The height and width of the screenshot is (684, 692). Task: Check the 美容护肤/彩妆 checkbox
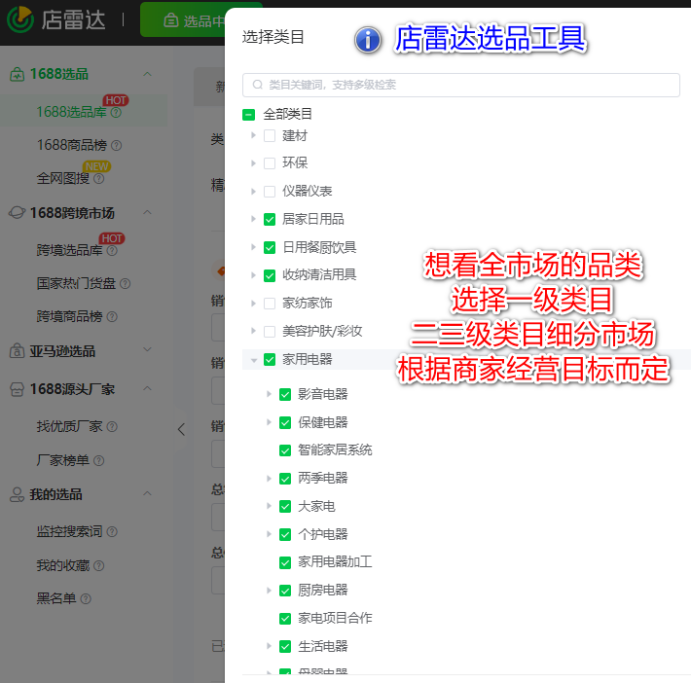coord(270,331)
